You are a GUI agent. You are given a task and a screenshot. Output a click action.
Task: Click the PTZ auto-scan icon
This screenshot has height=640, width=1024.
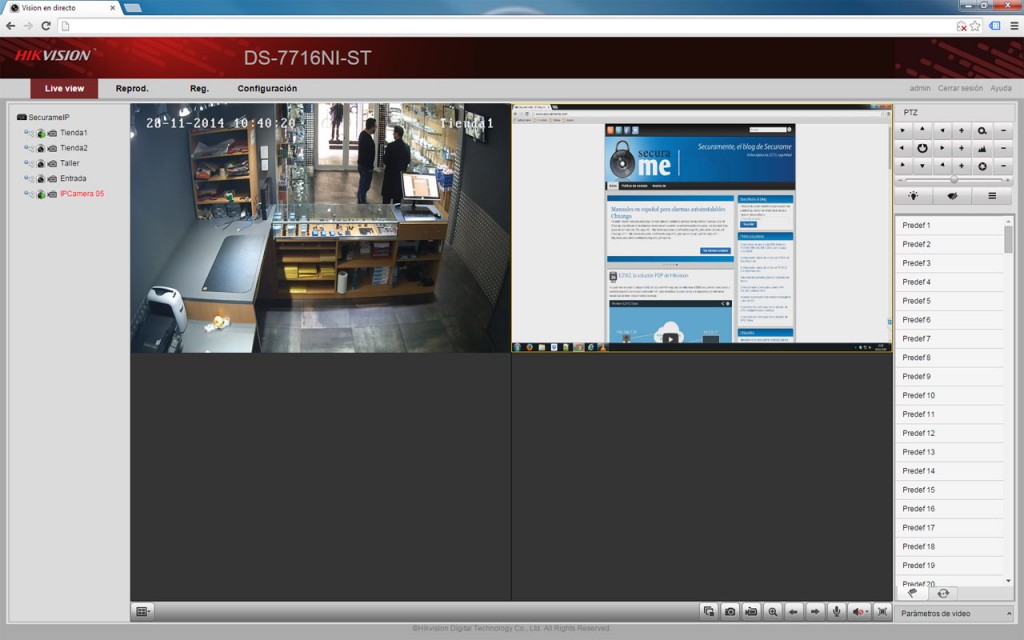point(923,148)
